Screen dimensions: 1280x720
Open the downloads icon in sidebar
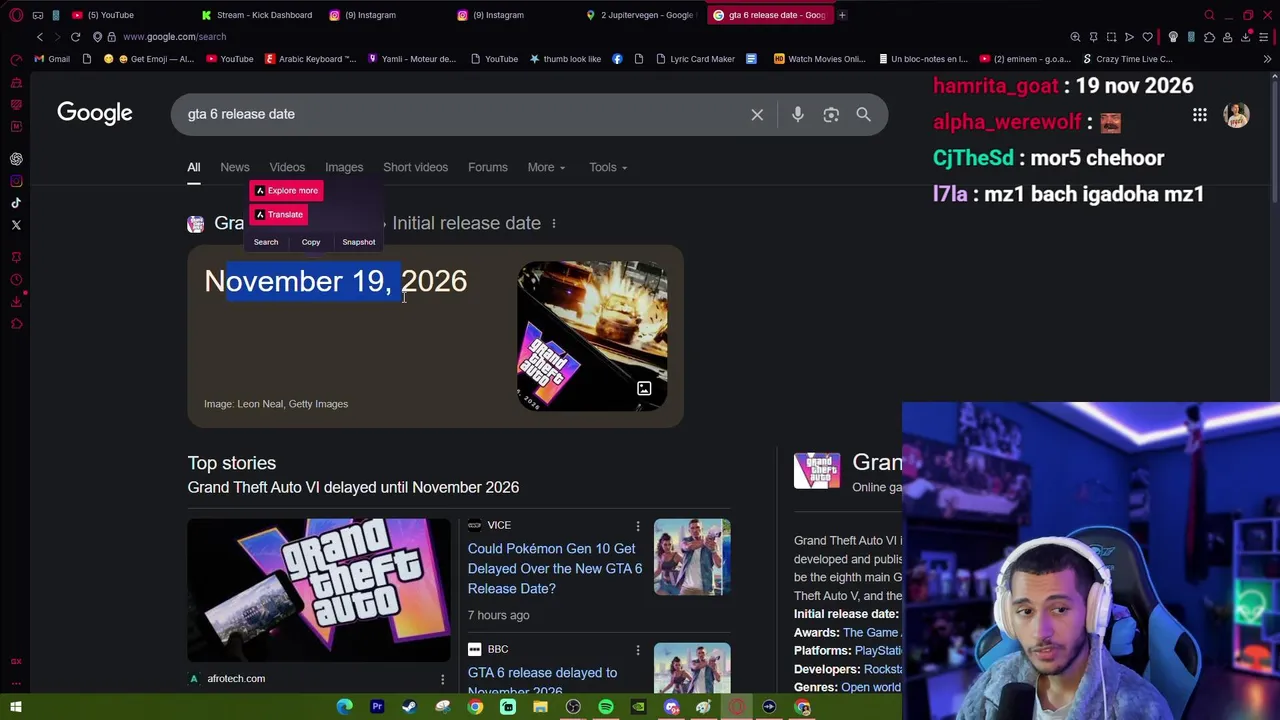pyautogui.click(x=16, y=302)
